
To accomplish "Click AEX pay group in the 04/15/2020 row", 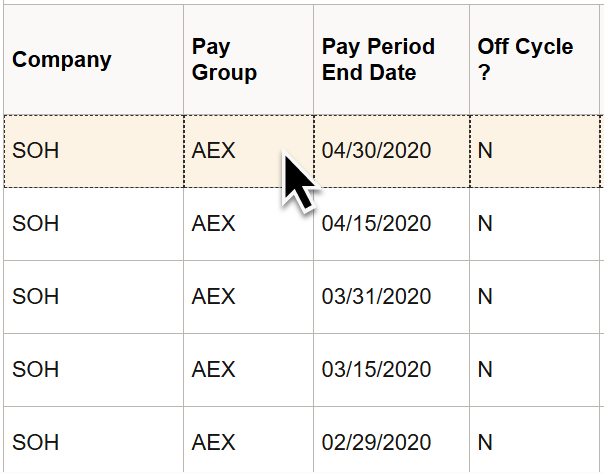I will [213, 224].
